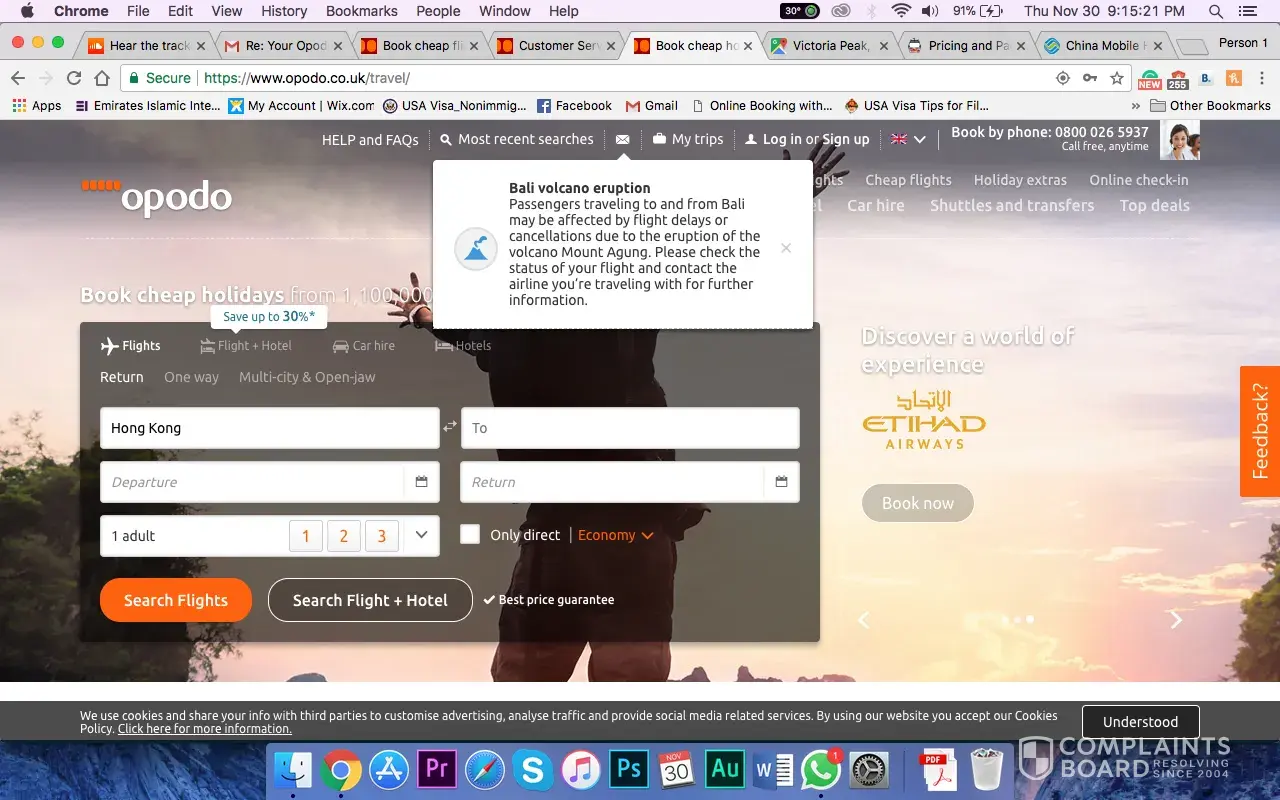
Task: Reload the page using the refresh icon
Action: click(x=74, y=78)
